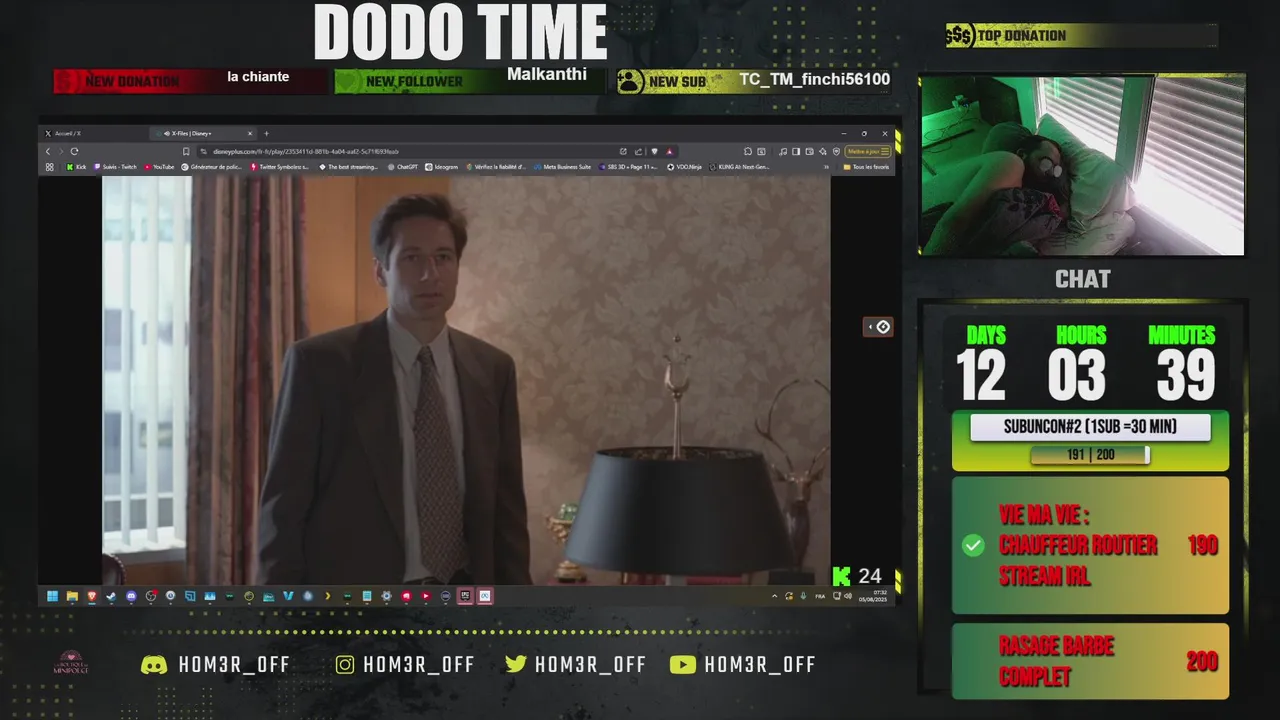Click the NEW SUB name TC_TM_finchi56100

point(814,80)
